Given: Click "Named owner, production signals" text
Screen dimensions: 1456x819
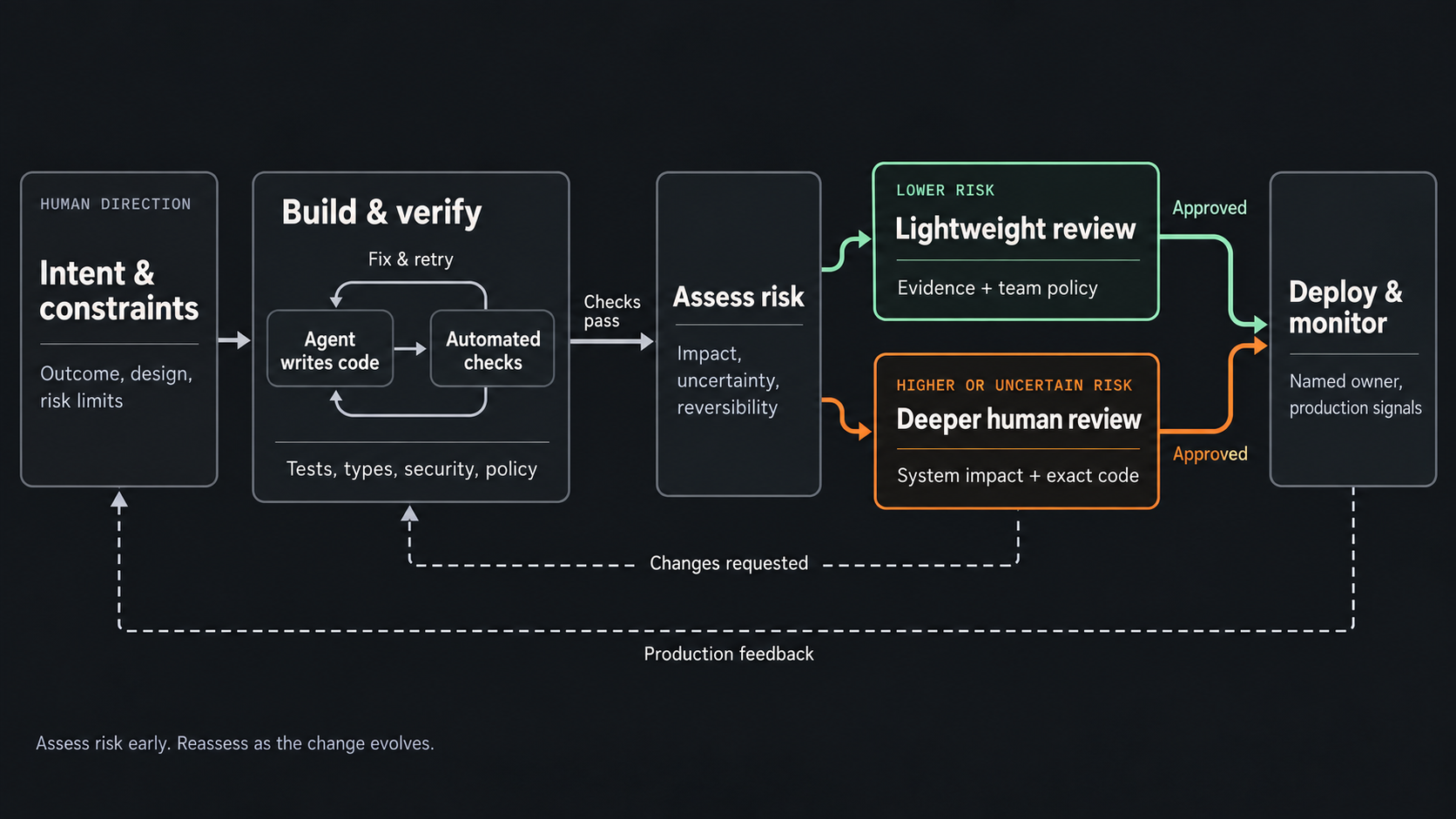Looking at the screenshot, I should coord(1355,394).
